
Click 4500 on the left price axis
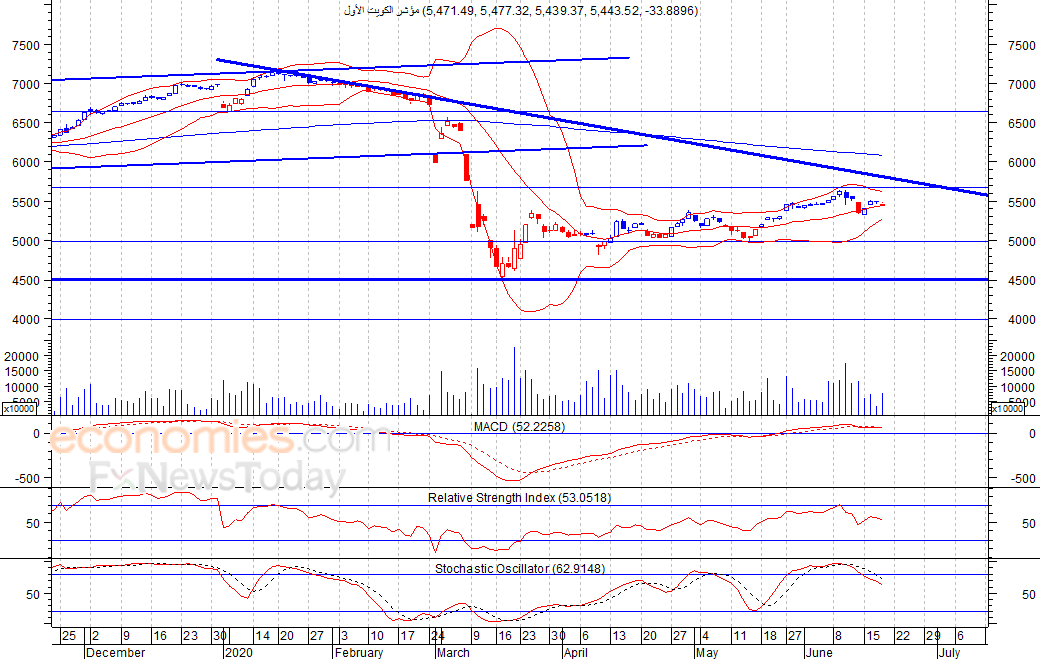click(26, 281)
